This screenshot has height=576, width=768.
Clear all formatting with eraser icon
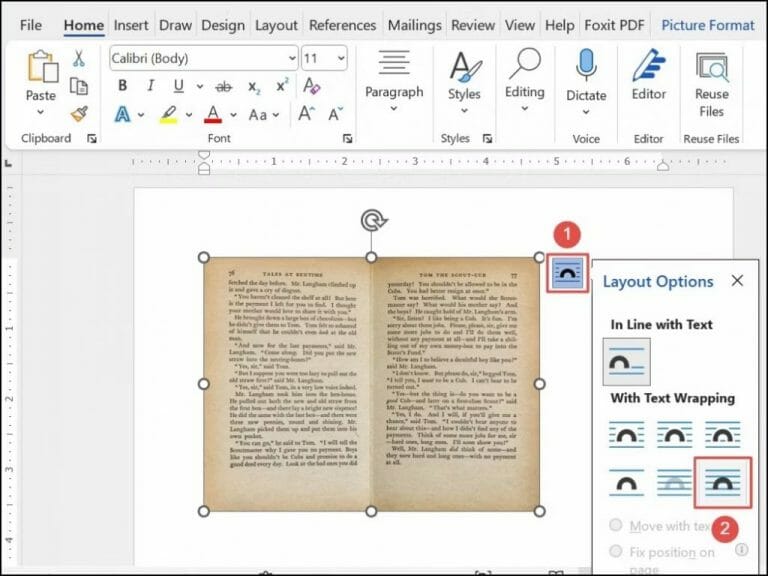(312, 86)
